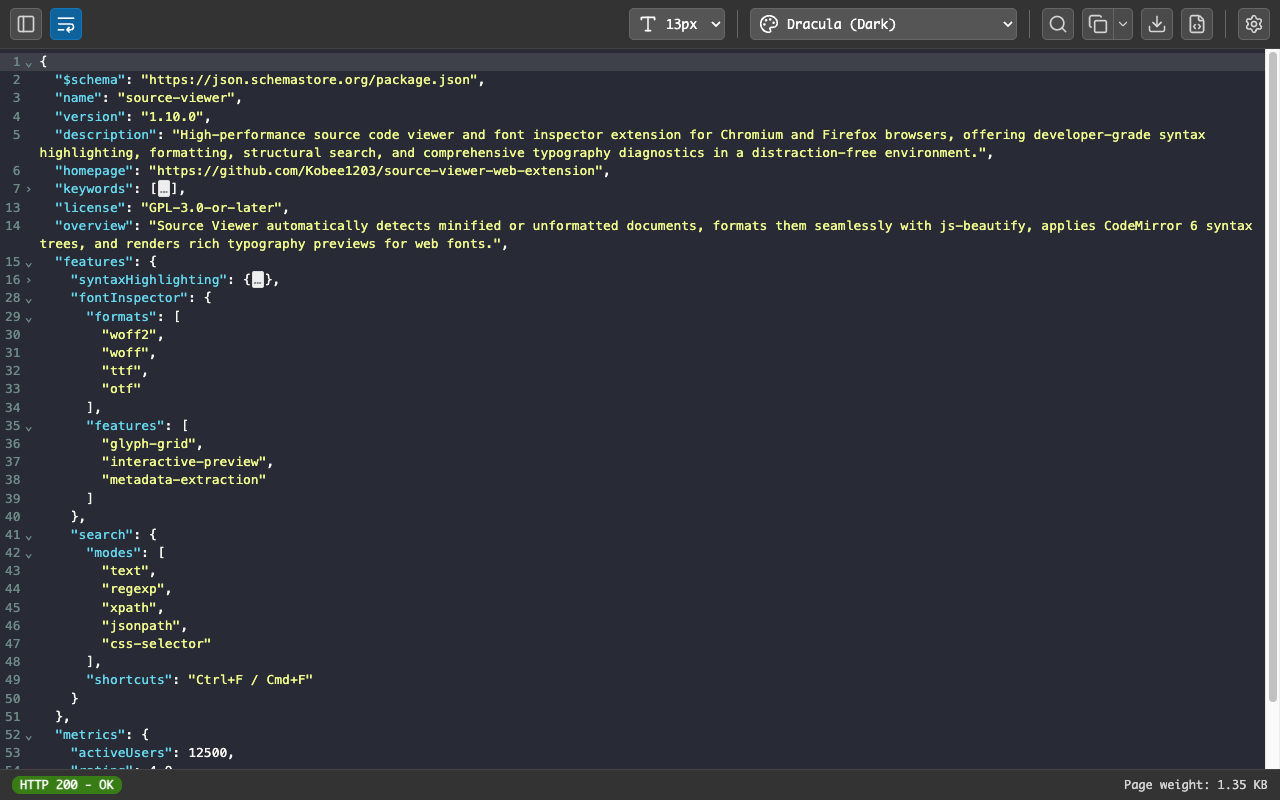
Task: Click the "1.10.0" version value
Action: pos(172,116)
